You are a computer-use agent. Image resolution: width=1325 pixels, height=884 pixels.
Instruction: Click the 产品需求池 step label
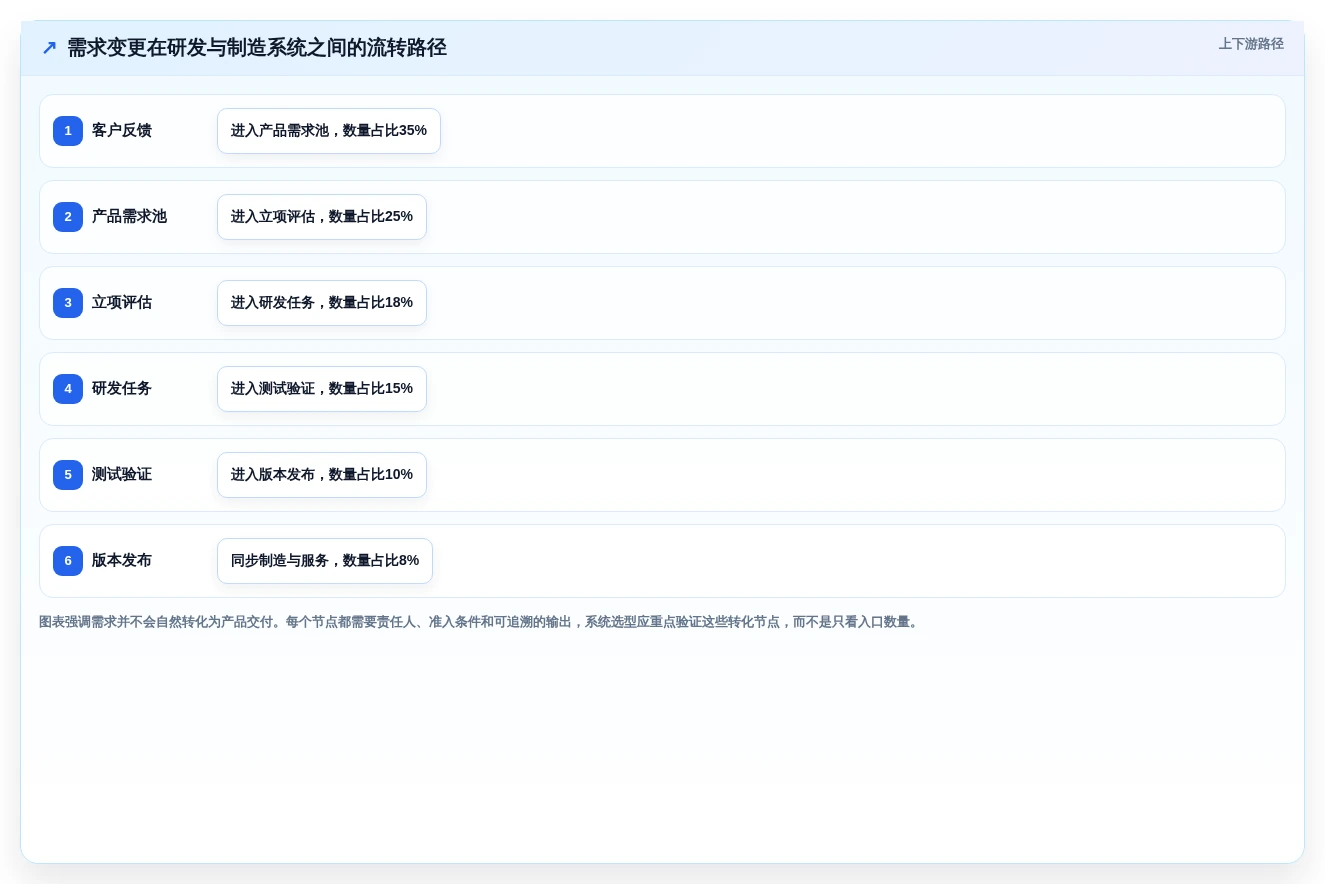(x=129, y=217)
